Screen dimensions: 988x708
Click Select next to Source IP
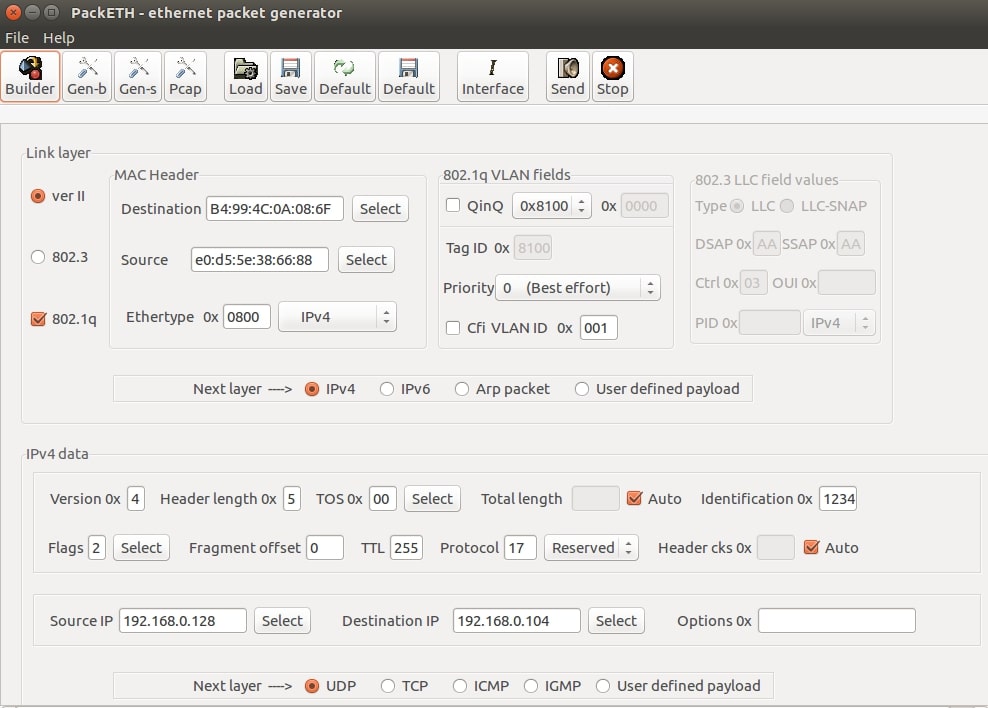[282, 620]
